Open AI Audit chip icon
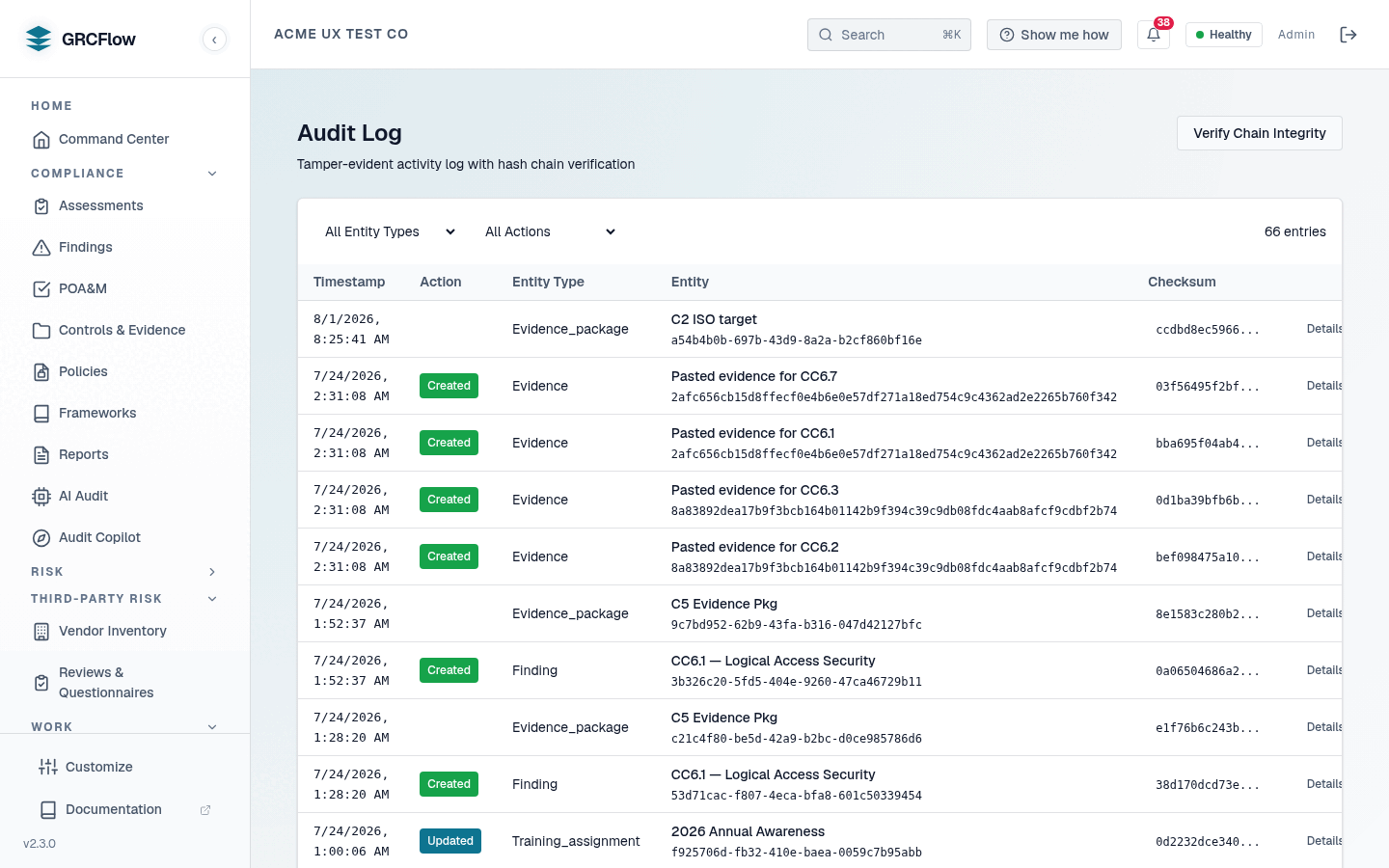This screenshot has width=1389, height=868. point(41,496)
